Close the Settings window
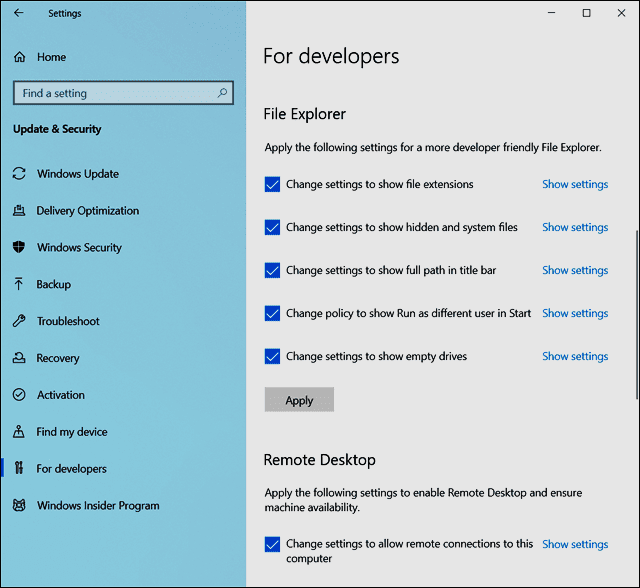Screen dimensions: 640x588 (621, 13)
